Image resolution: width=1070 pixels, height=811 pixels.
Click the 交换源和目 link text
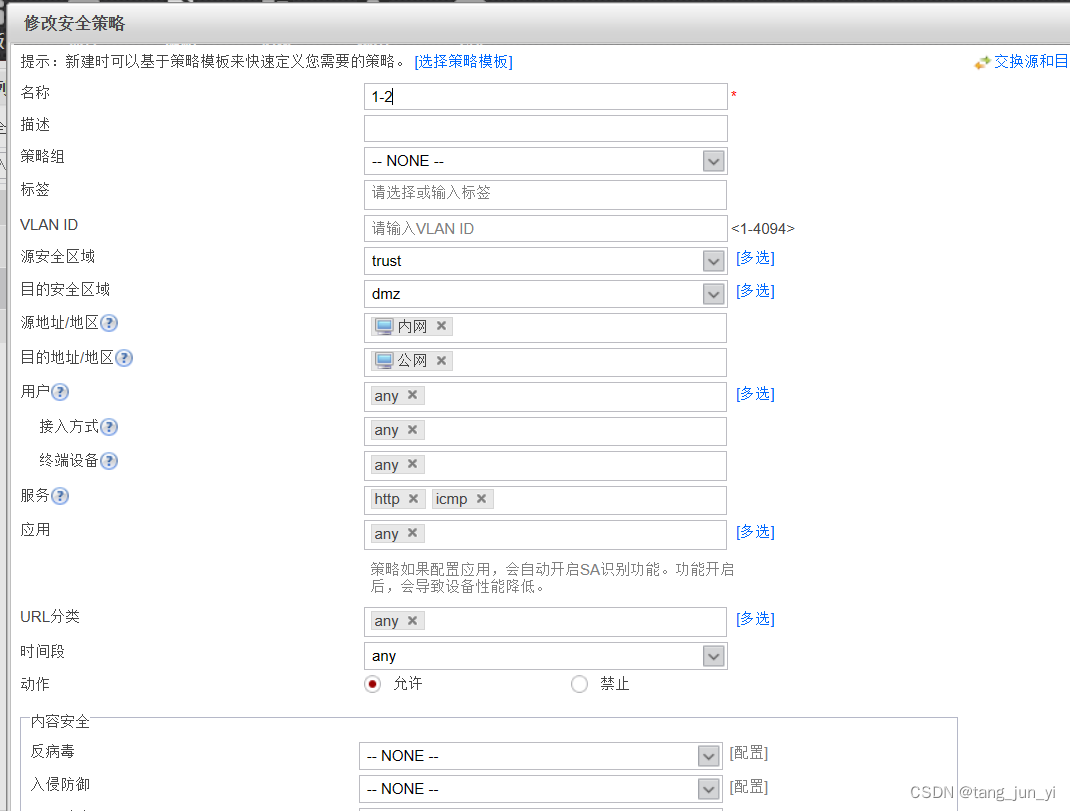pyautogui.click(x=1031, y=61)
